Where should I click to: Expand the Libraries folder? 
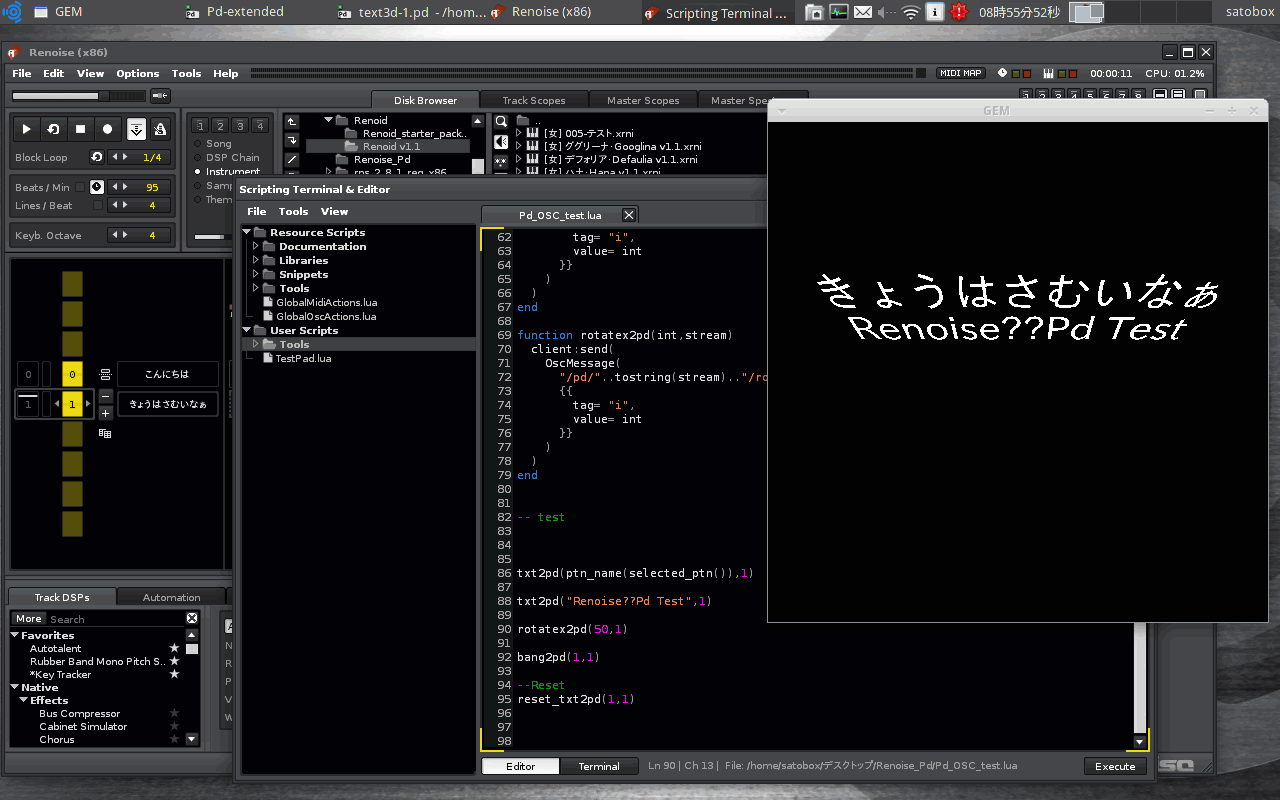point(256,260)
